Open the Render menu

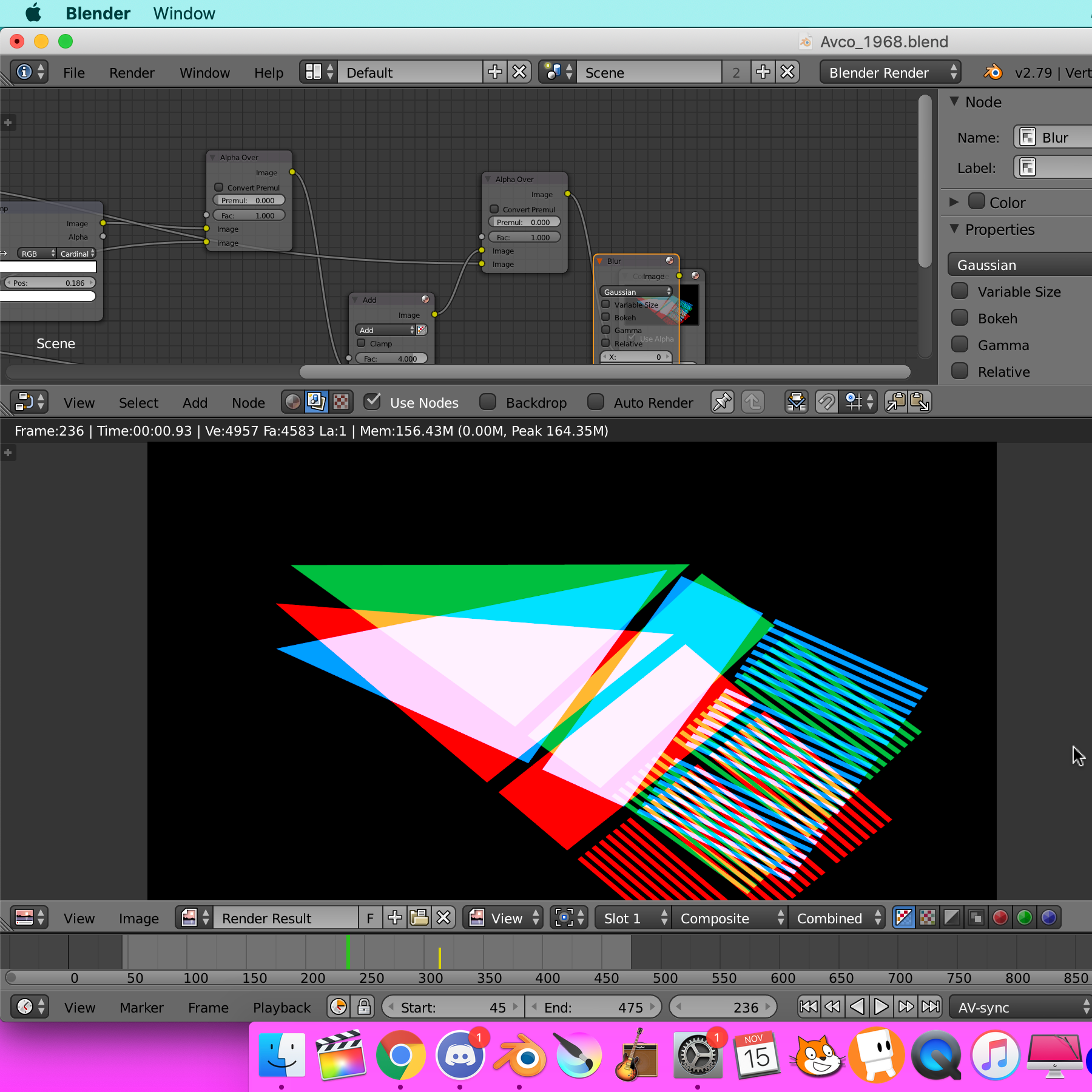point(132,73)
